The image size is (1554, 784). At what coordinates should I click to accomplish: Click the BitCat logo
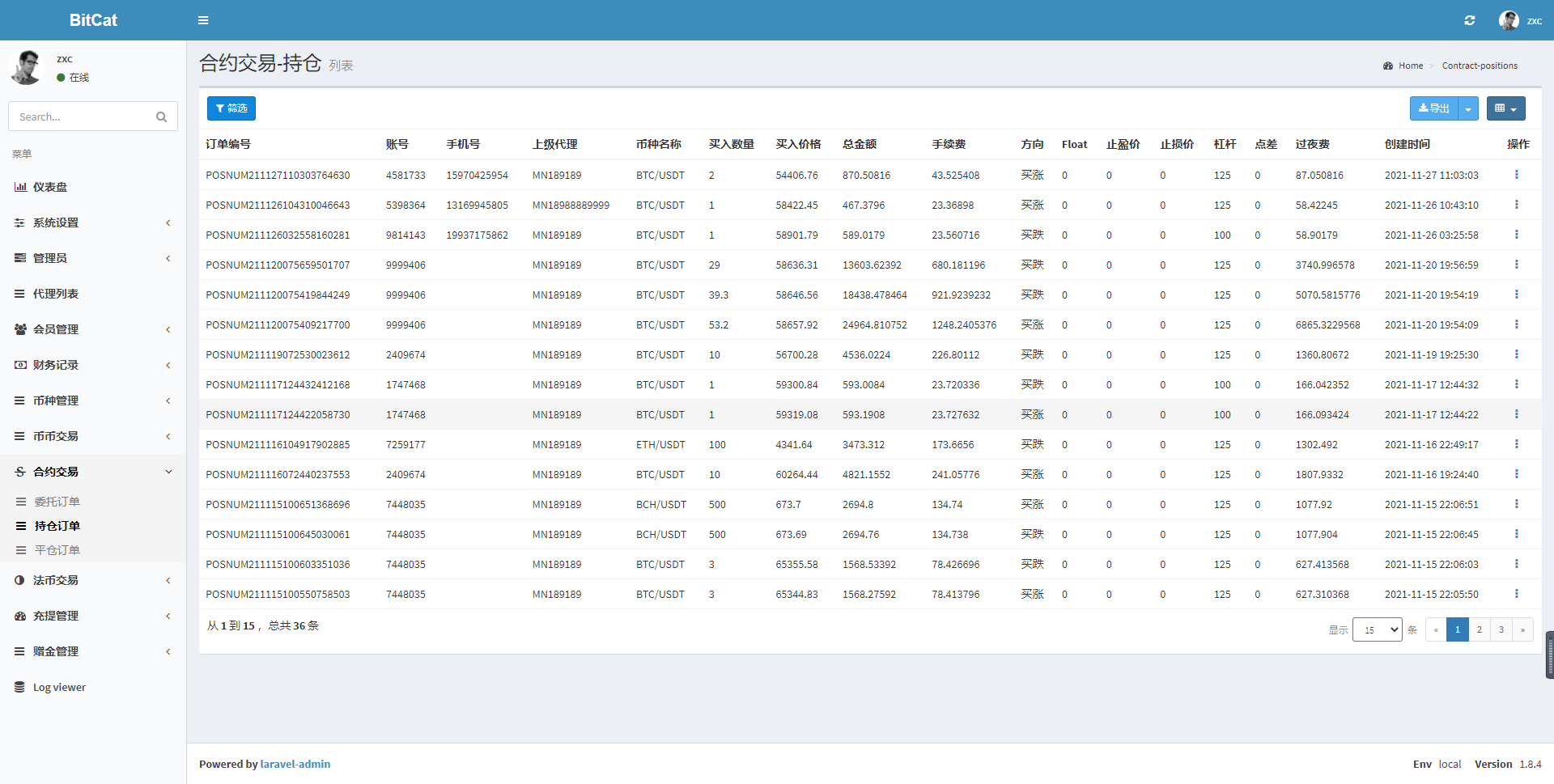[93, 20]
